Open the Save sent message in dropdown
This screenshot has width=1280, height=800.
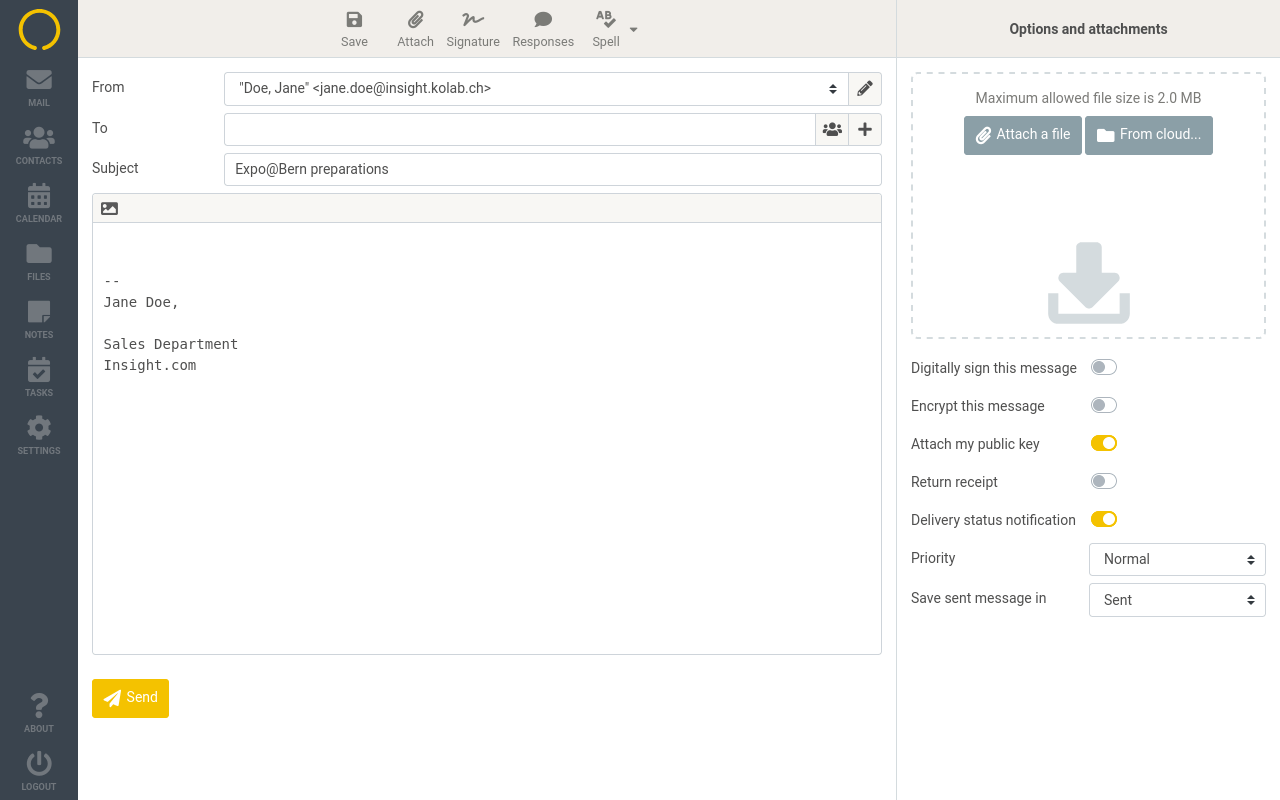coord(1177,600)
